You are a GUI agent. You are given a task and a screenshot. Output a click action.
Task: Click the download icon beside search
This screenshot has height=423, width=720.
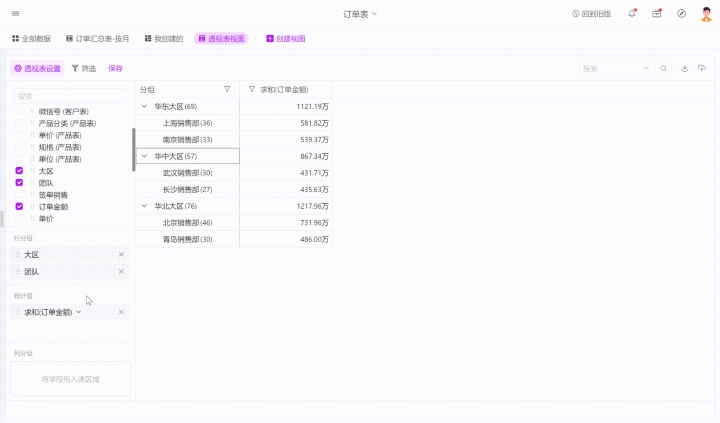coord(685,69)
